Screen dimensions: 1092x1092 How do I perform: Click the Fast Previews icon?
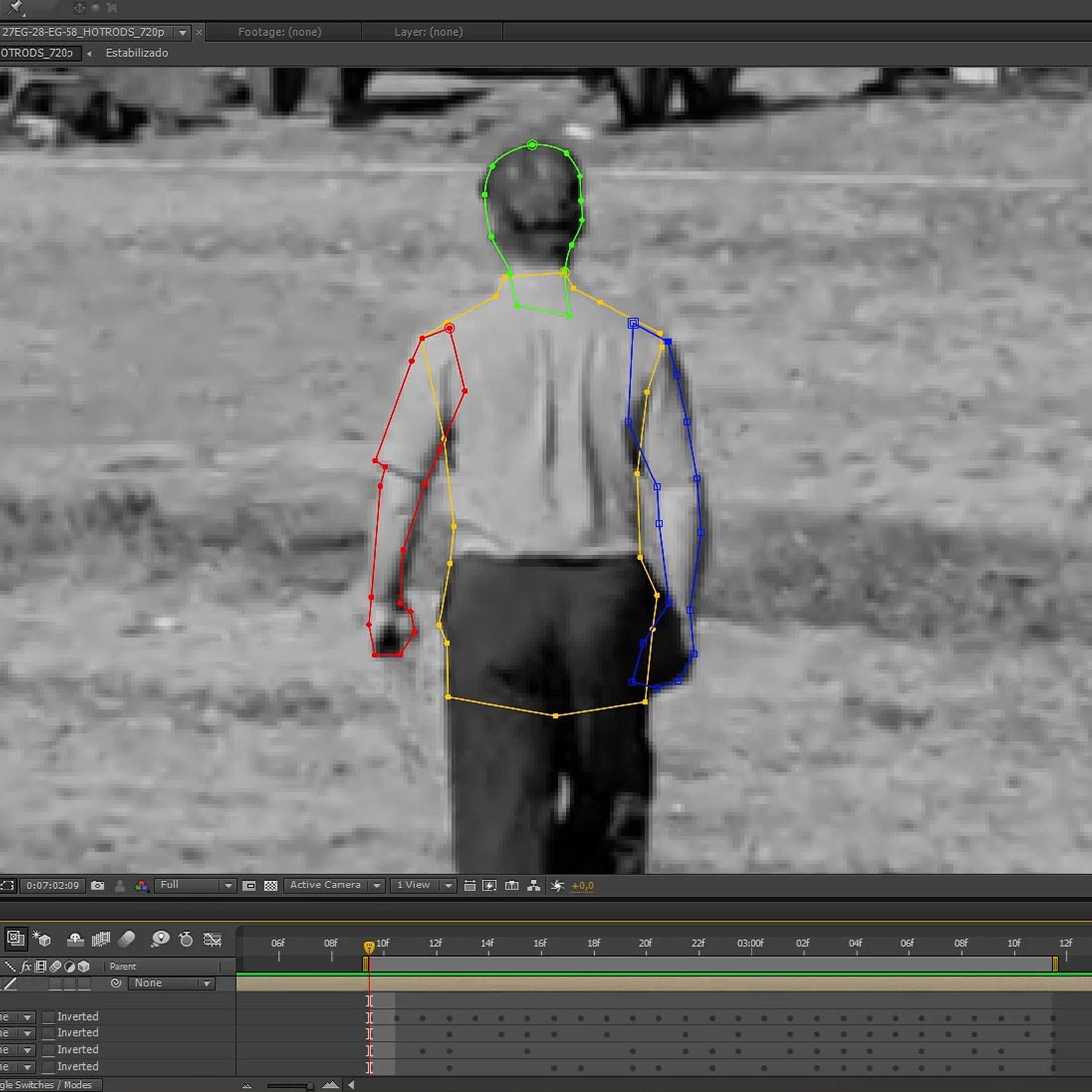pos(490,886)
